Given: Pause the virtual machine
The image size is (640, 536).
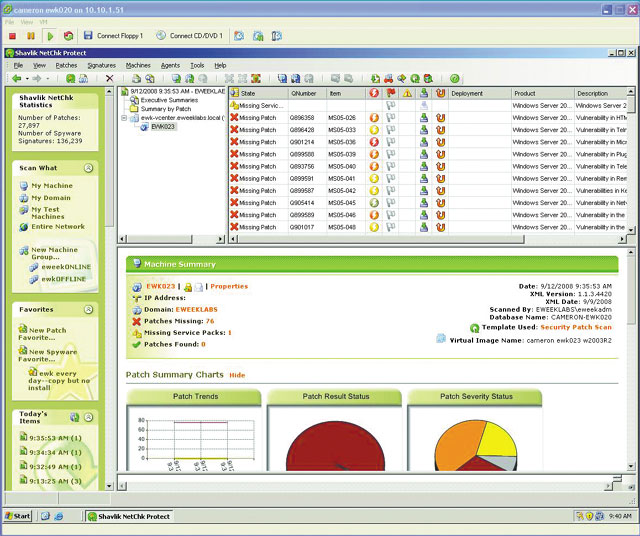Looking at the screenshot, I should 31,36.
